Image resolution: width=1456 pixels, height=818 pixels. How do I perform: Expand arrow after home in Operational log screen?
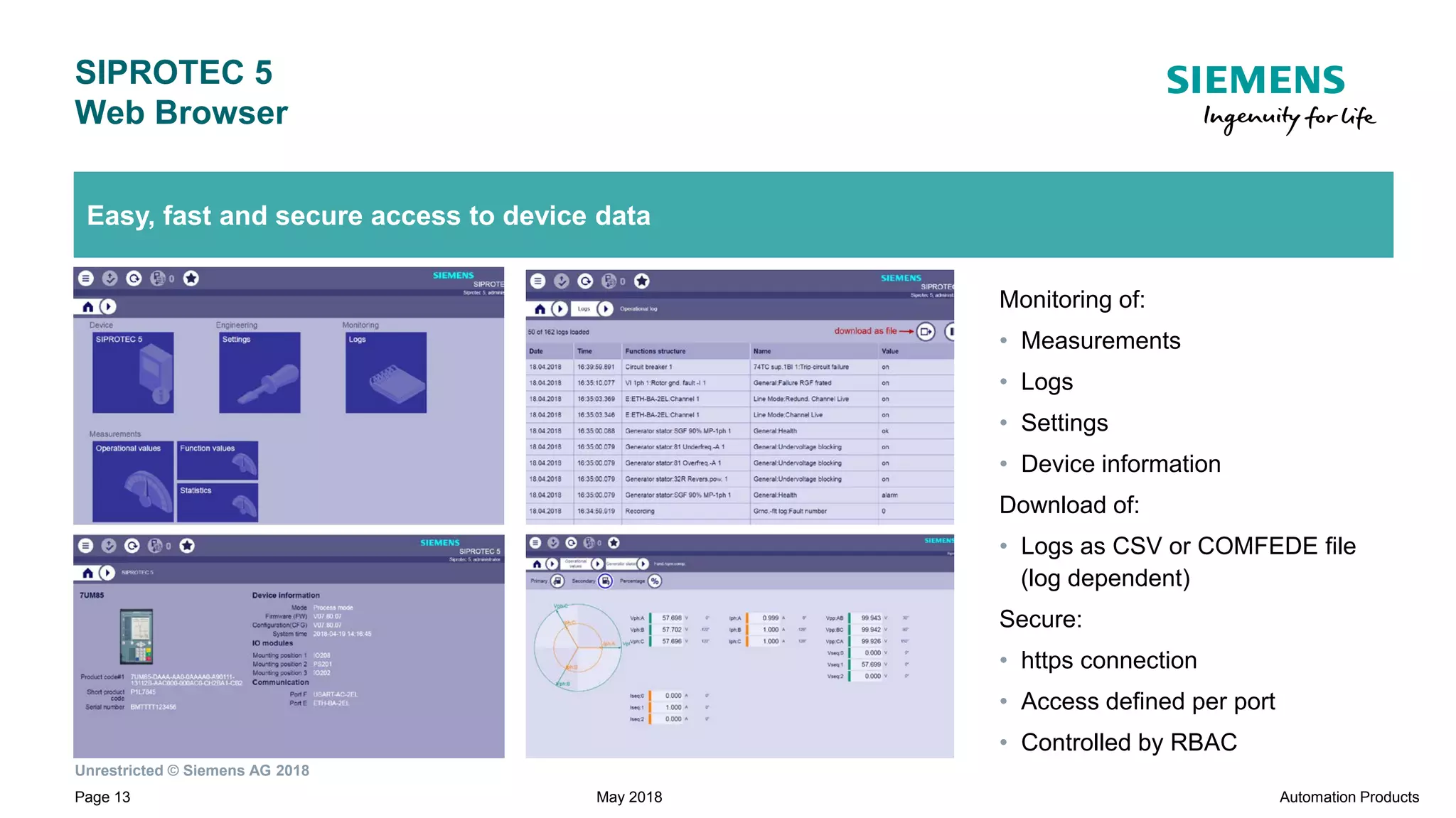pos(560,309)
